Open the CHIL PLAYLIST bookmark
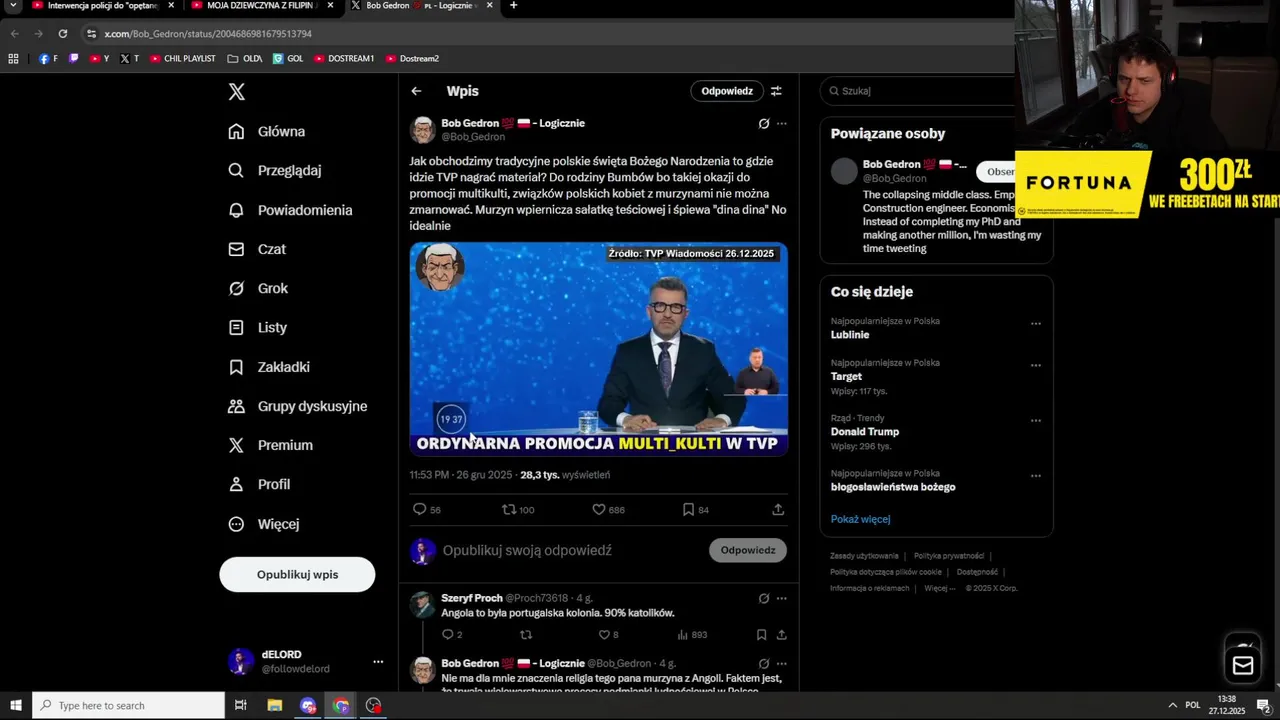The height and width of the screenshot is (720, 1280). (183, 59)
